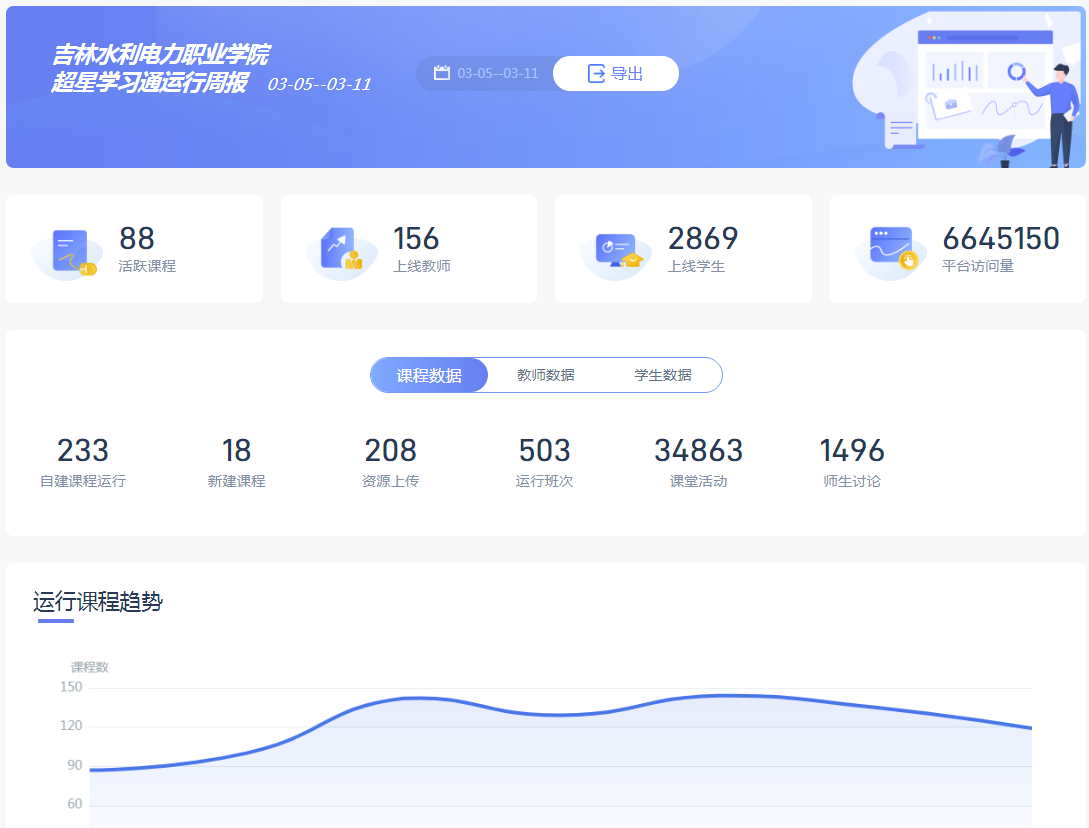Click the 1496 师生讨论 statistic
The image size is (1089, 828).
[x=852, y=462]
